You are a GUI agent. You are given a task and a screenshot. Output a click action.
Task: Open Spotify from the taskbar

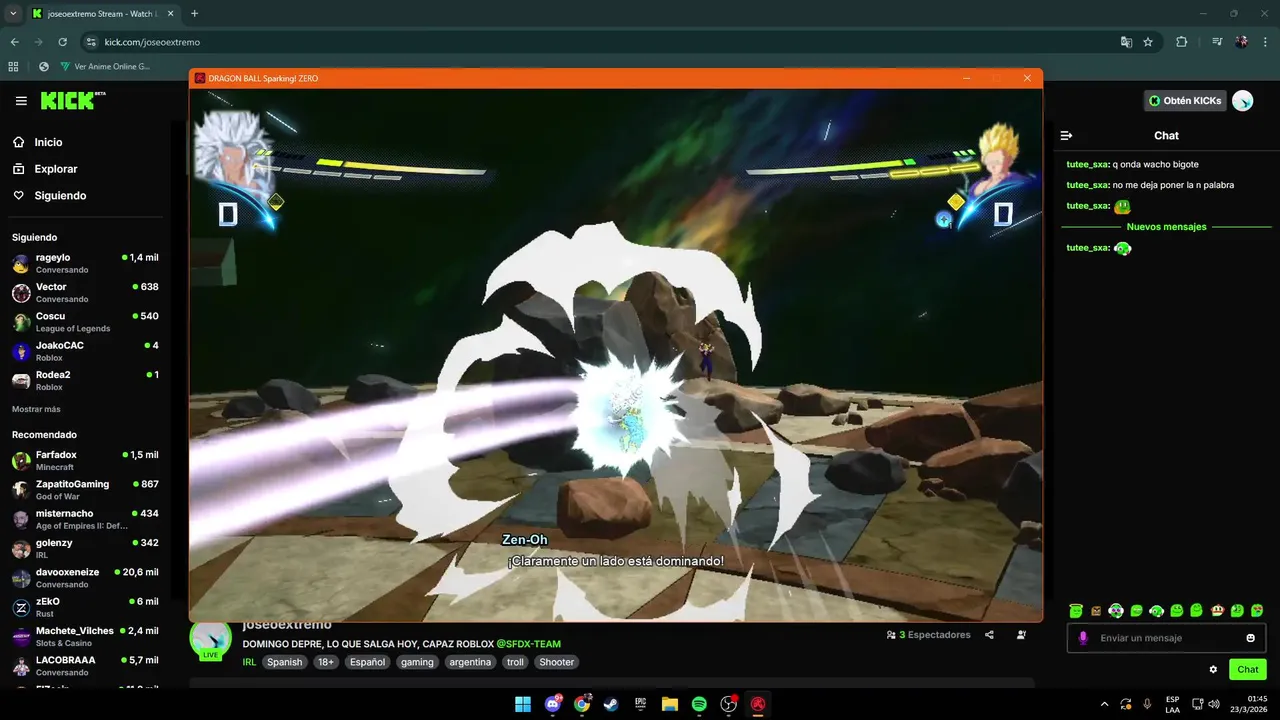(x=699, y=704)
